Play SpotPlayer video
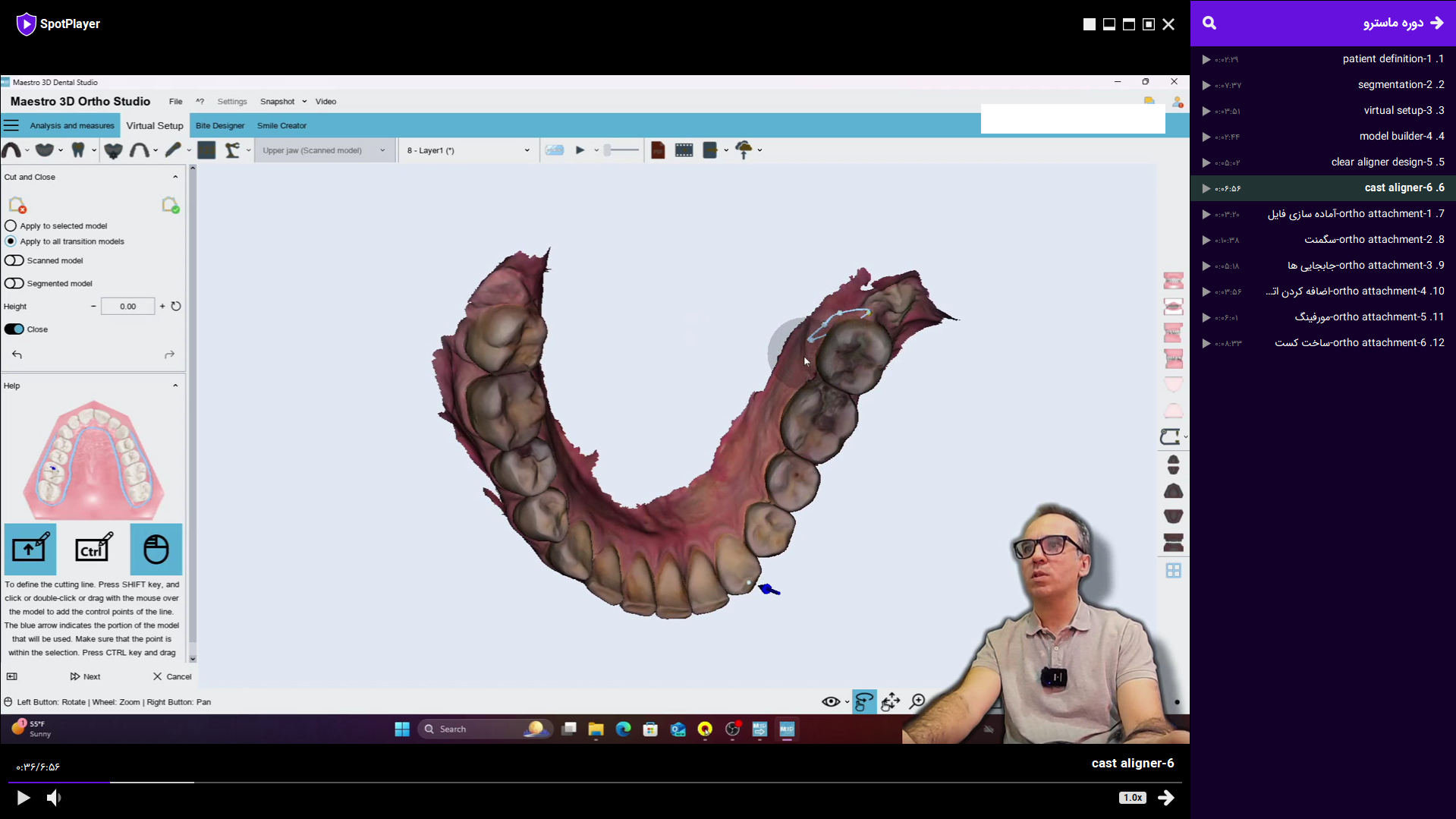The height and width of the screenshot is (819, 1456). point(24,798)
